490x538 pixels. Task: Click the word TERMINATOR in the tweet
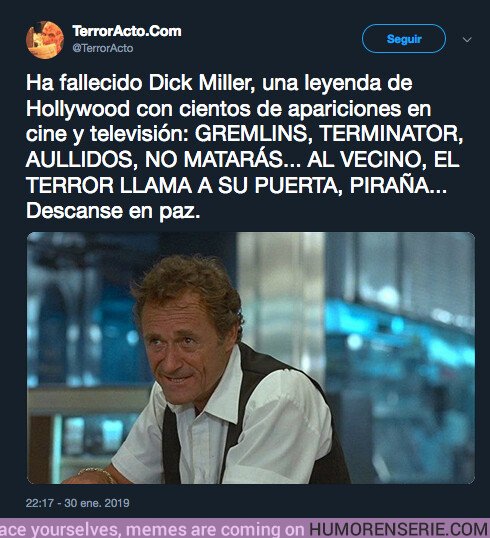coord(391,133)
